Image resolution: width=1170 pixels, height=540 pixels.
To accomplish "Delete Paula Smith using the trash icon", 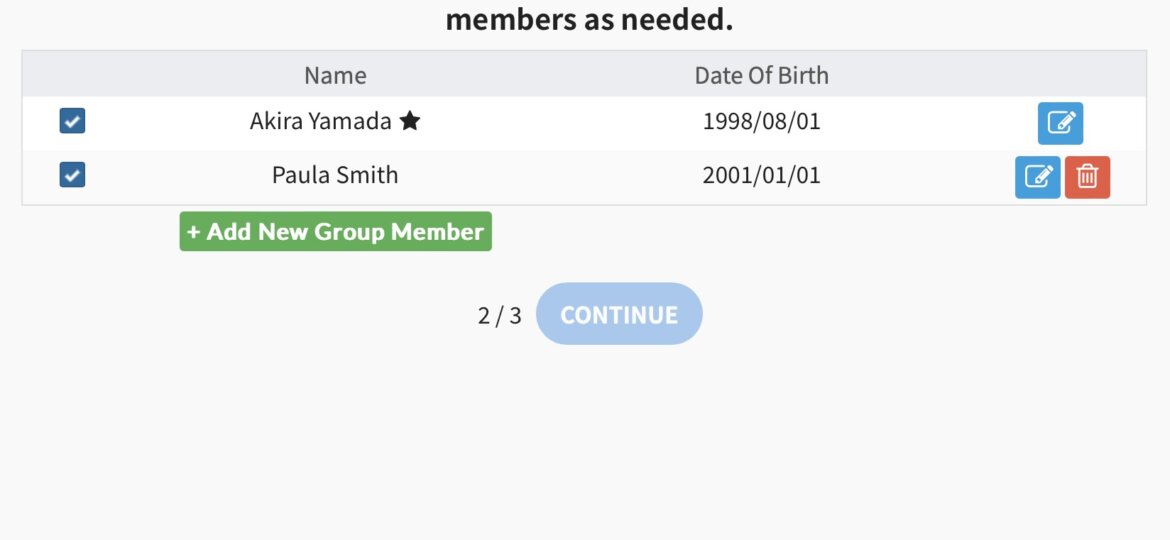I will (x=1087, y=178).
